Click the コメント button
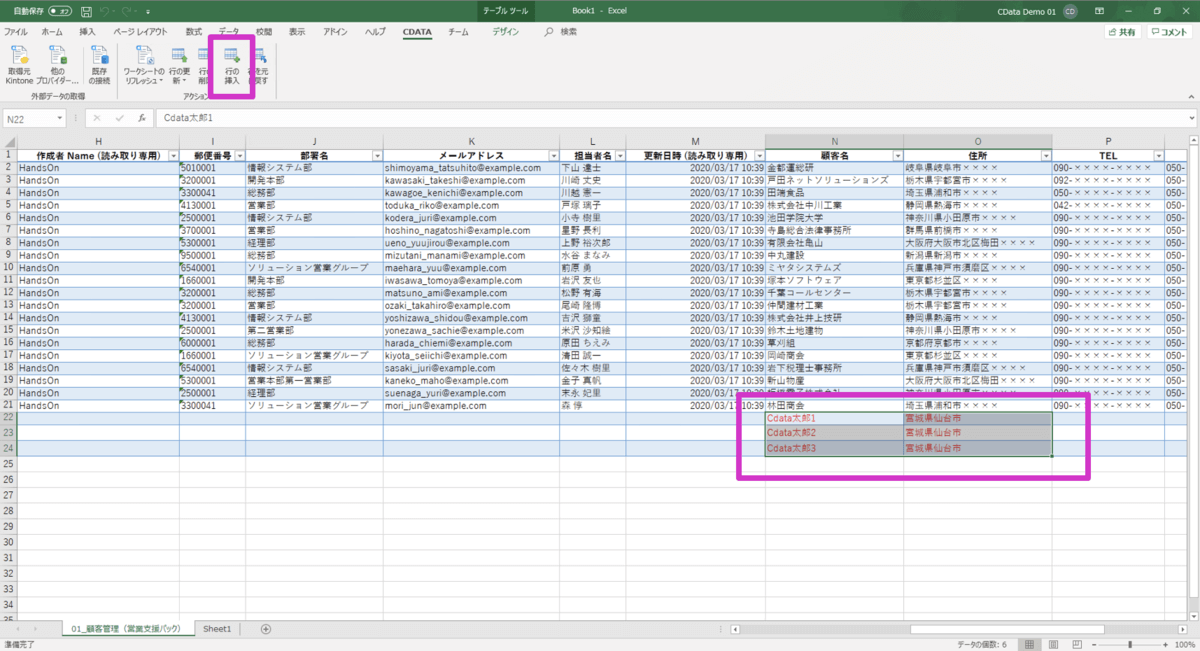The image size is (1200, 651). [x=1168, y=32]
